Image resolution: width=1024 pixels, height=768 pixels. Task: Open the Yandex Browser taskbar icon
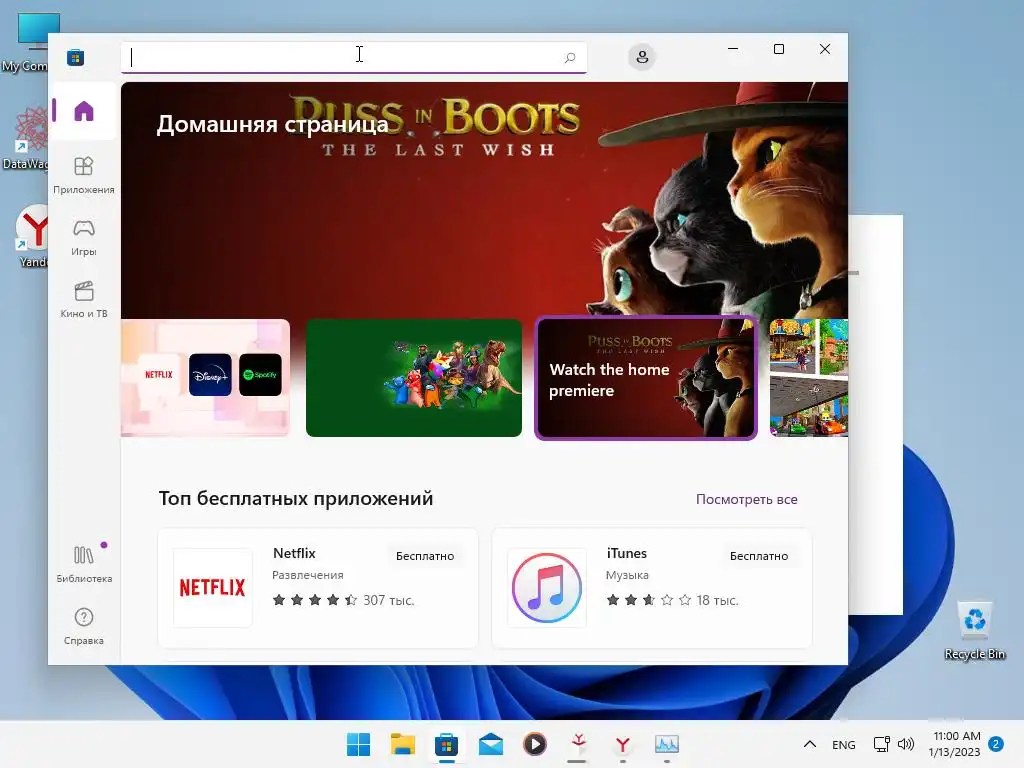tap(622, 744)
